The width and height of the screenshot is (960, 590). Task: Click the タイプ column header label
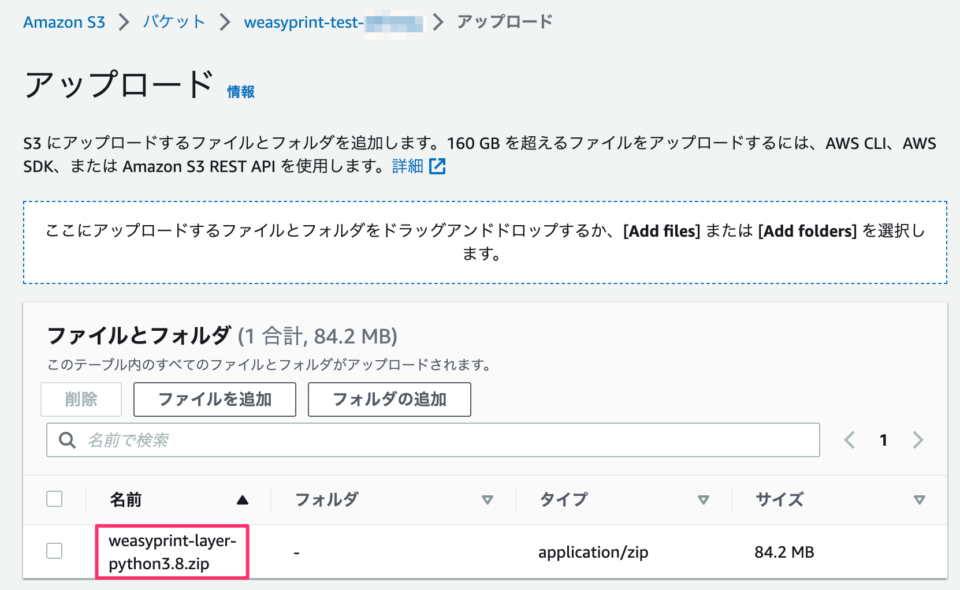pos(563,499)
